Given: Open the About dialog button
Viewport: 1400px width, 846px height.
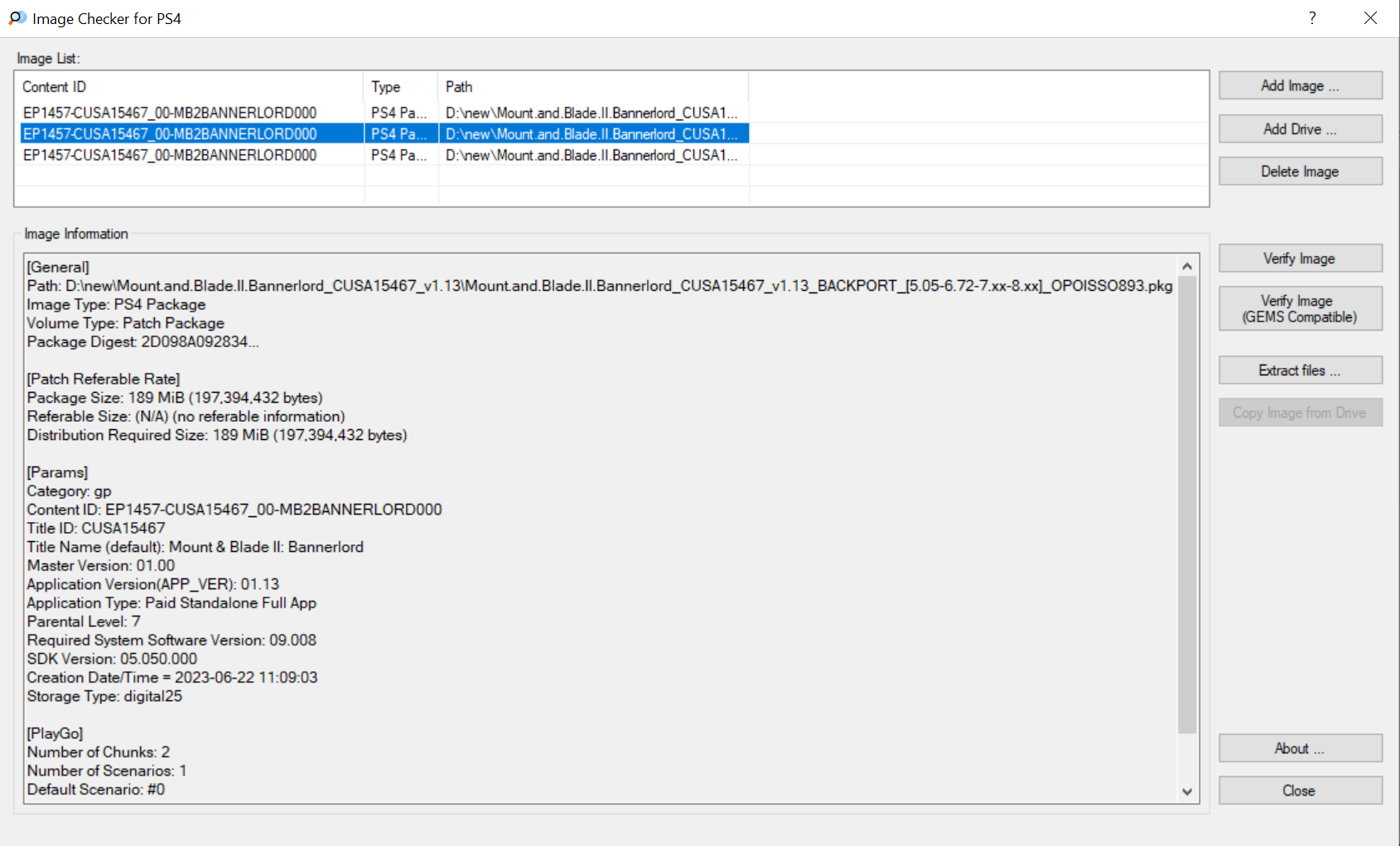Looking at the screenshot, I should tap(1300, 748).
